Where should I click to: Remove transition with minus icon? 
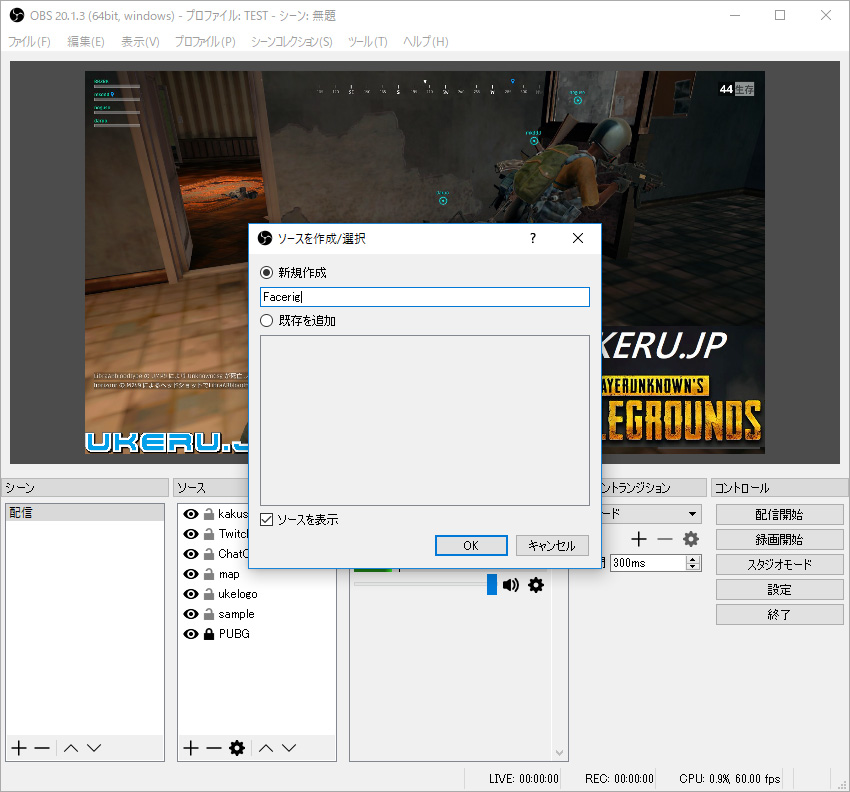coord(665,539)
